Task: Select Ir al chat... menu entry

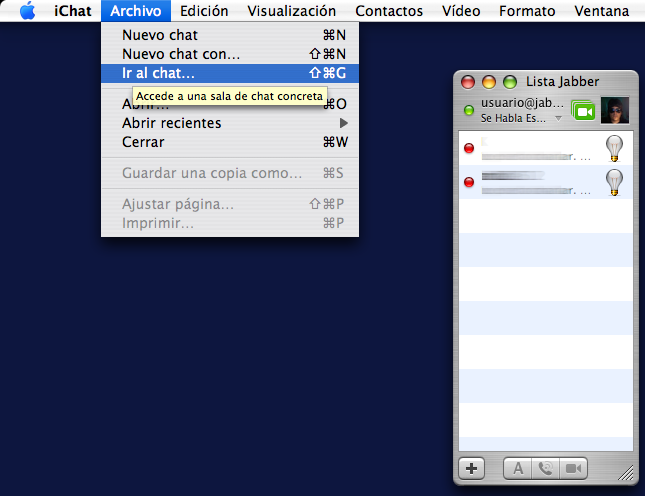Action: coord(230,73)
